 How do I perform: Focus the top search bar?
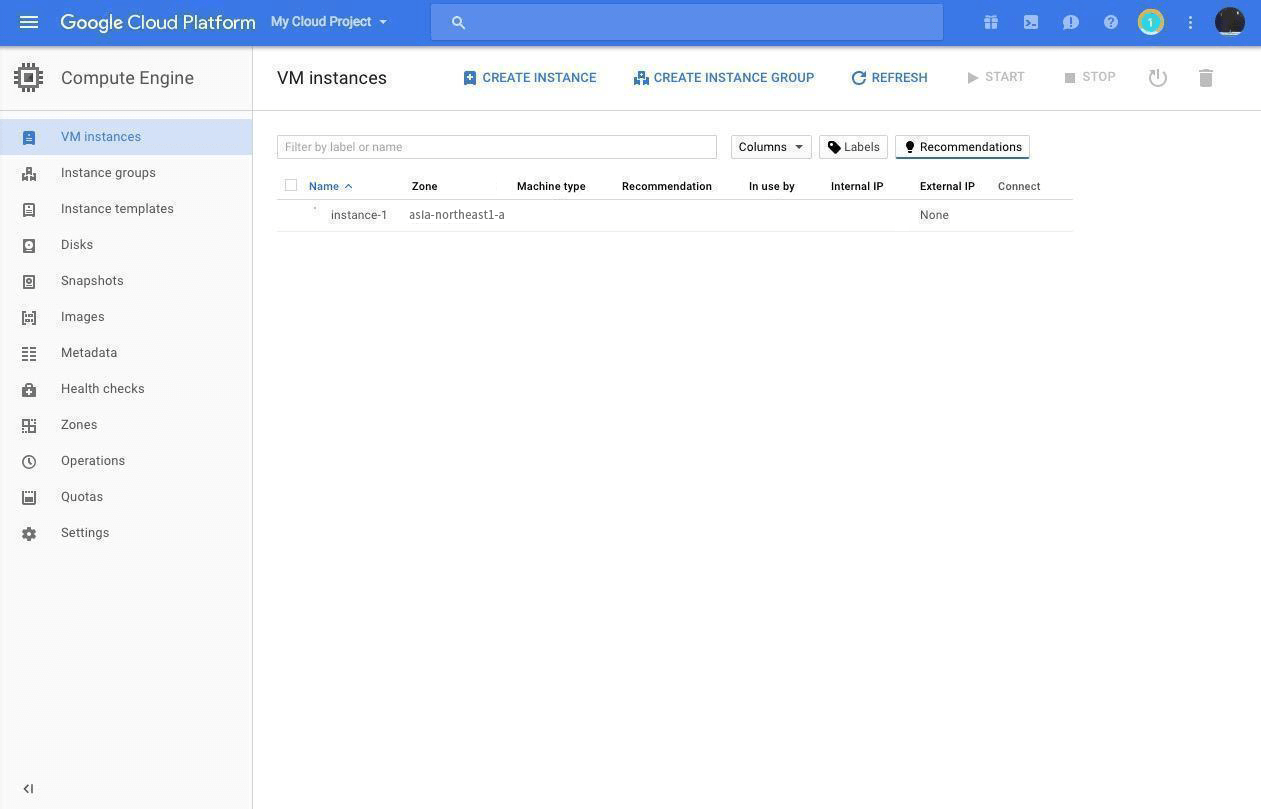tap(687, 22)
